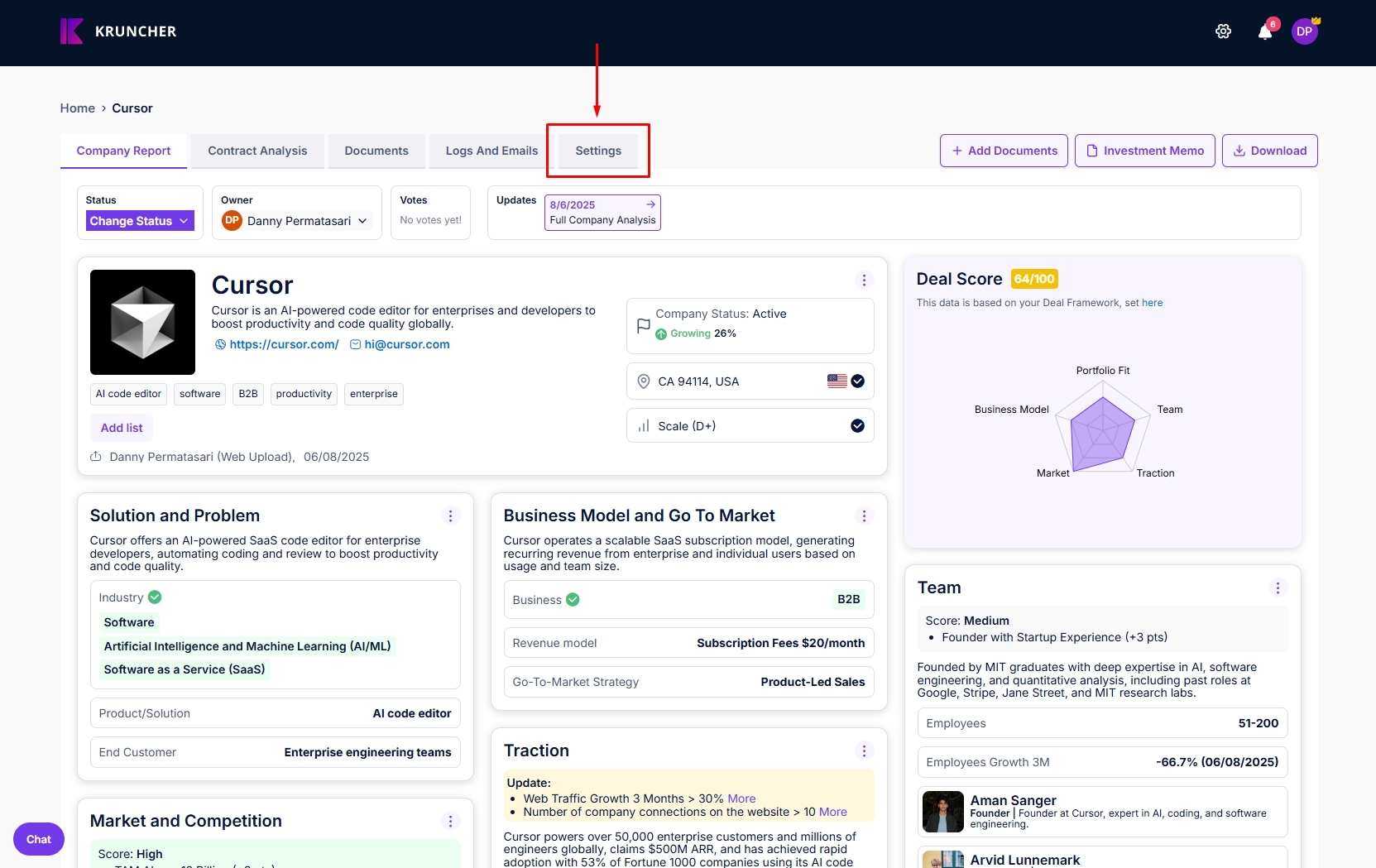Click the Add list button

tap(122, 428)
